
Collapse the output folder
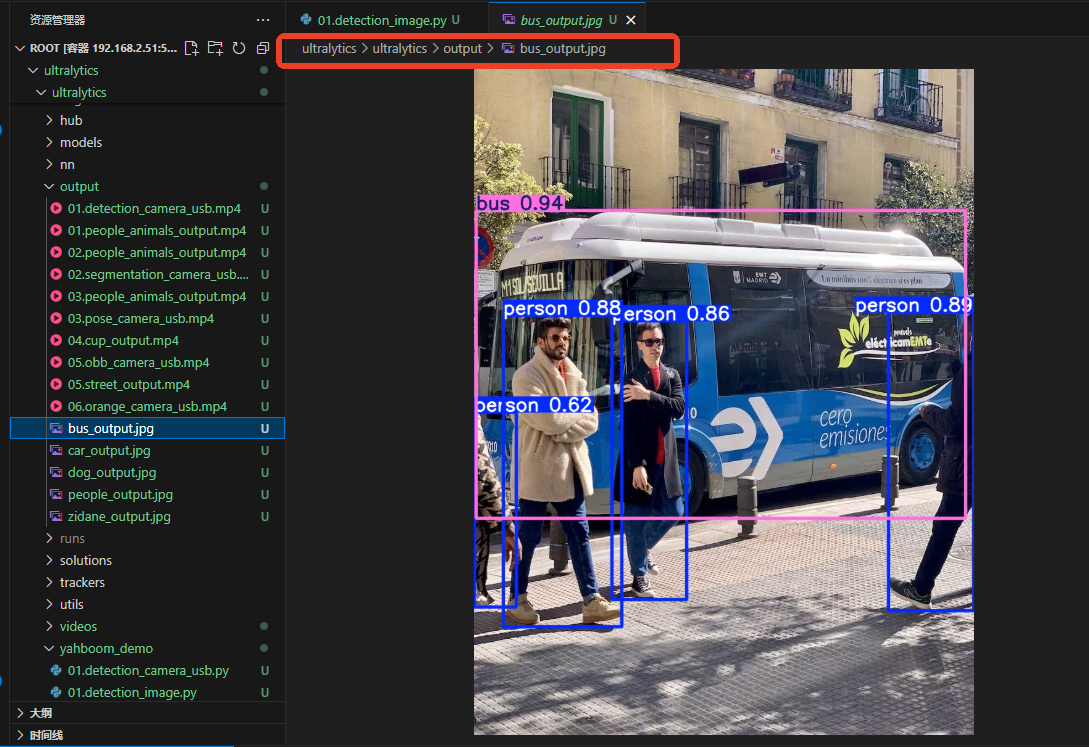[147, 186]
